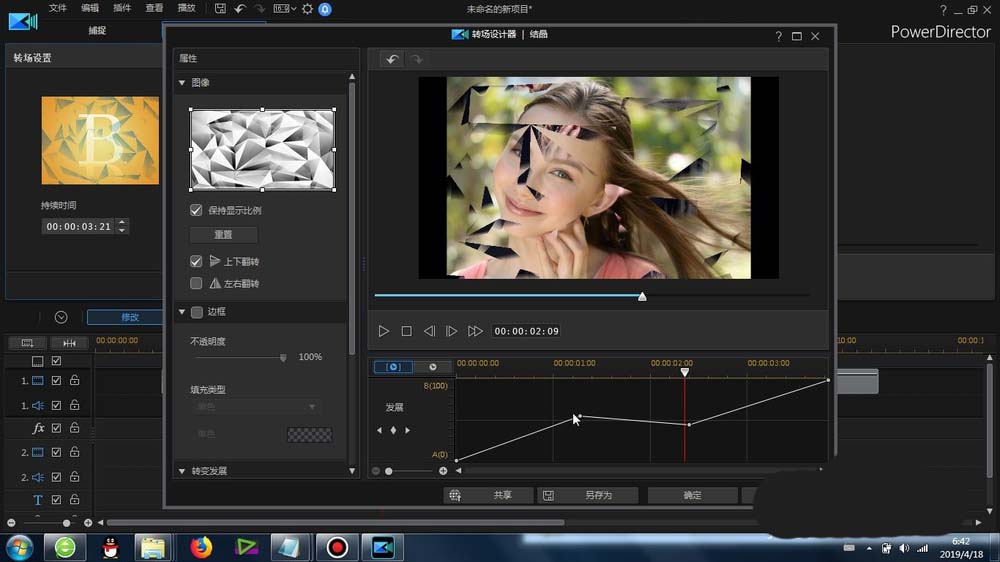Click the Stop playback square icon
The image size is (1000, 562).
coord(407,331)
